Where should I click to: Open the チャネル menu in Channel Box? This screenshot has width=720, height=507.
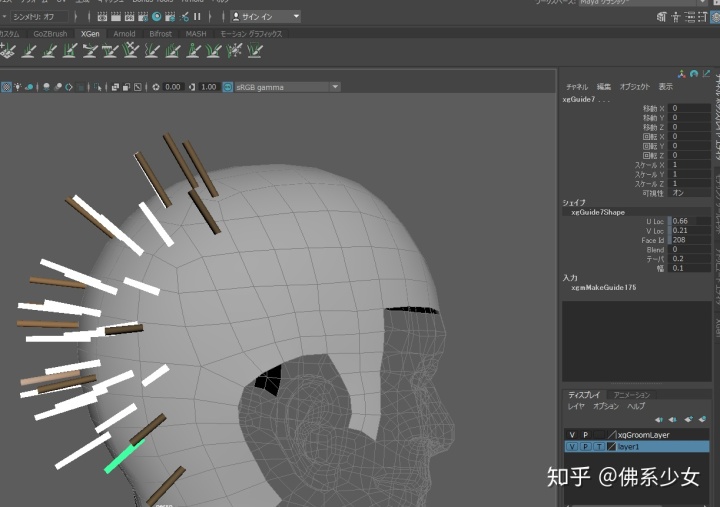(x=577, y=87)
